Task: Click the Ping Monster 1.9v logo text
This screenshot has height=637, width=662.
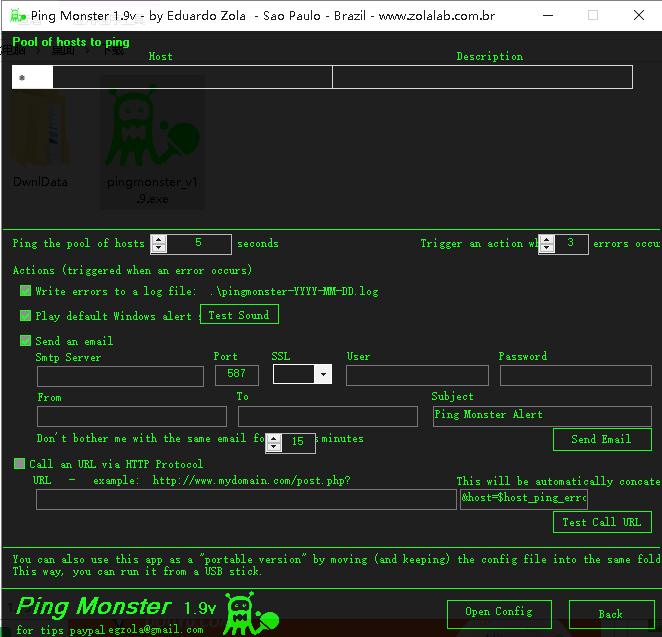Action: coord(116,607)
